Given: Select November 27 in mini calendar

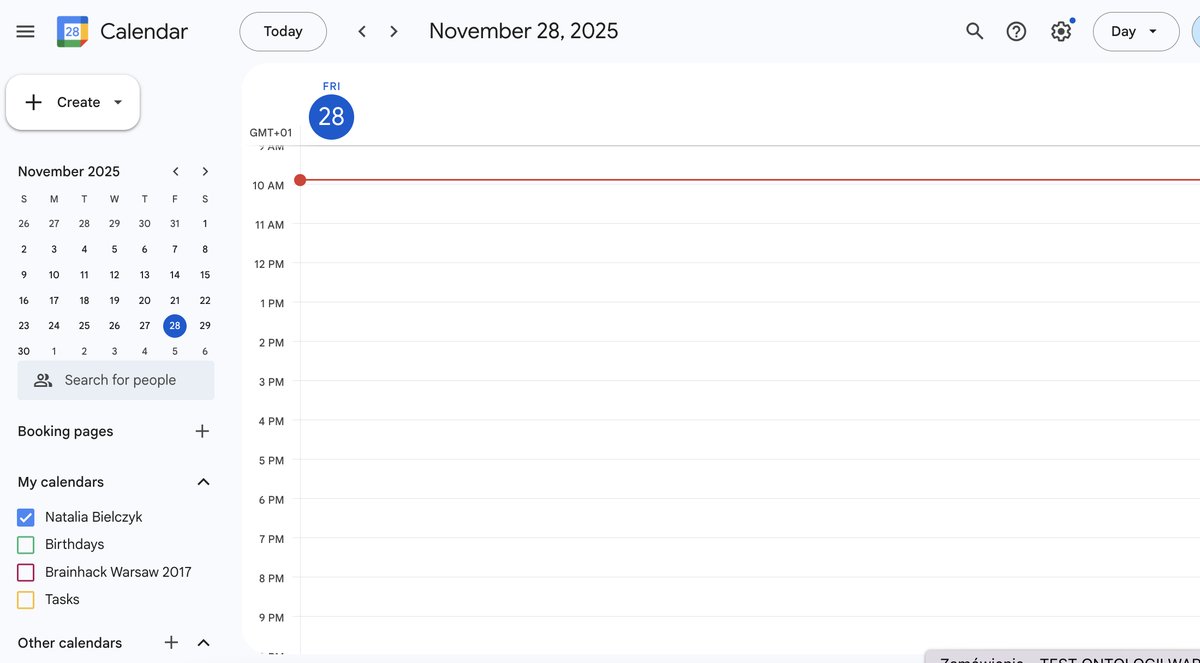Looking at the screenshot, I should (145, 325).
